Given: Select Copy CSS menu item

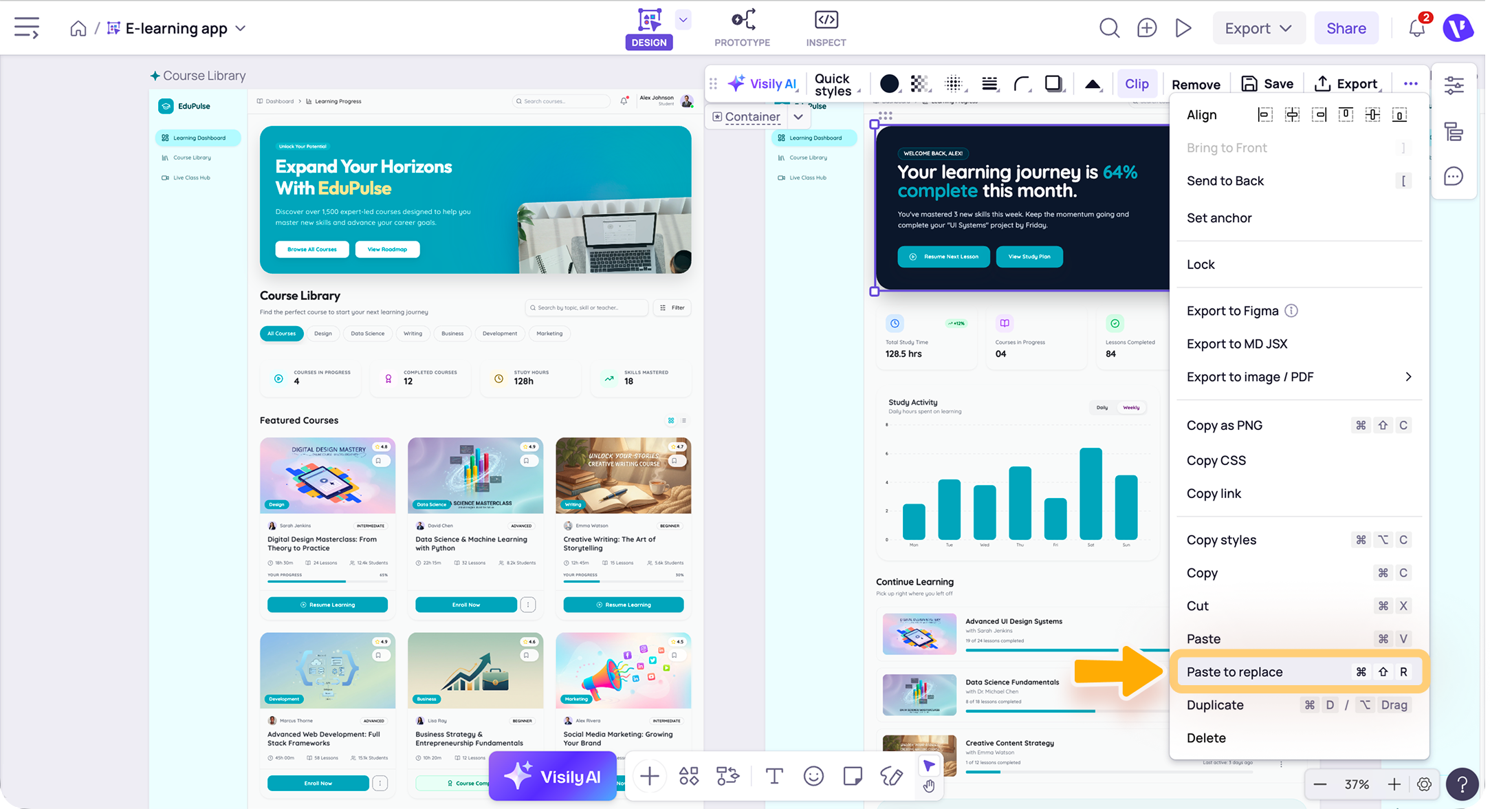Looking at the screenshot, I should click(x=1299, y=461).
